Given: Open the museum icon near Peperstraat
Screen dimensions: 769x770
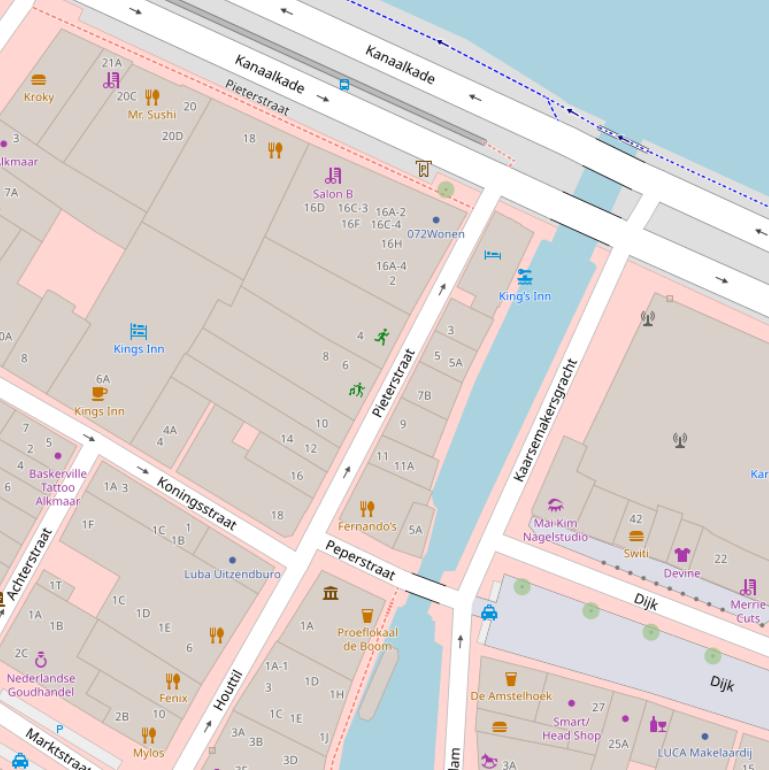Looking at the screenshot, I should point(331,593).
